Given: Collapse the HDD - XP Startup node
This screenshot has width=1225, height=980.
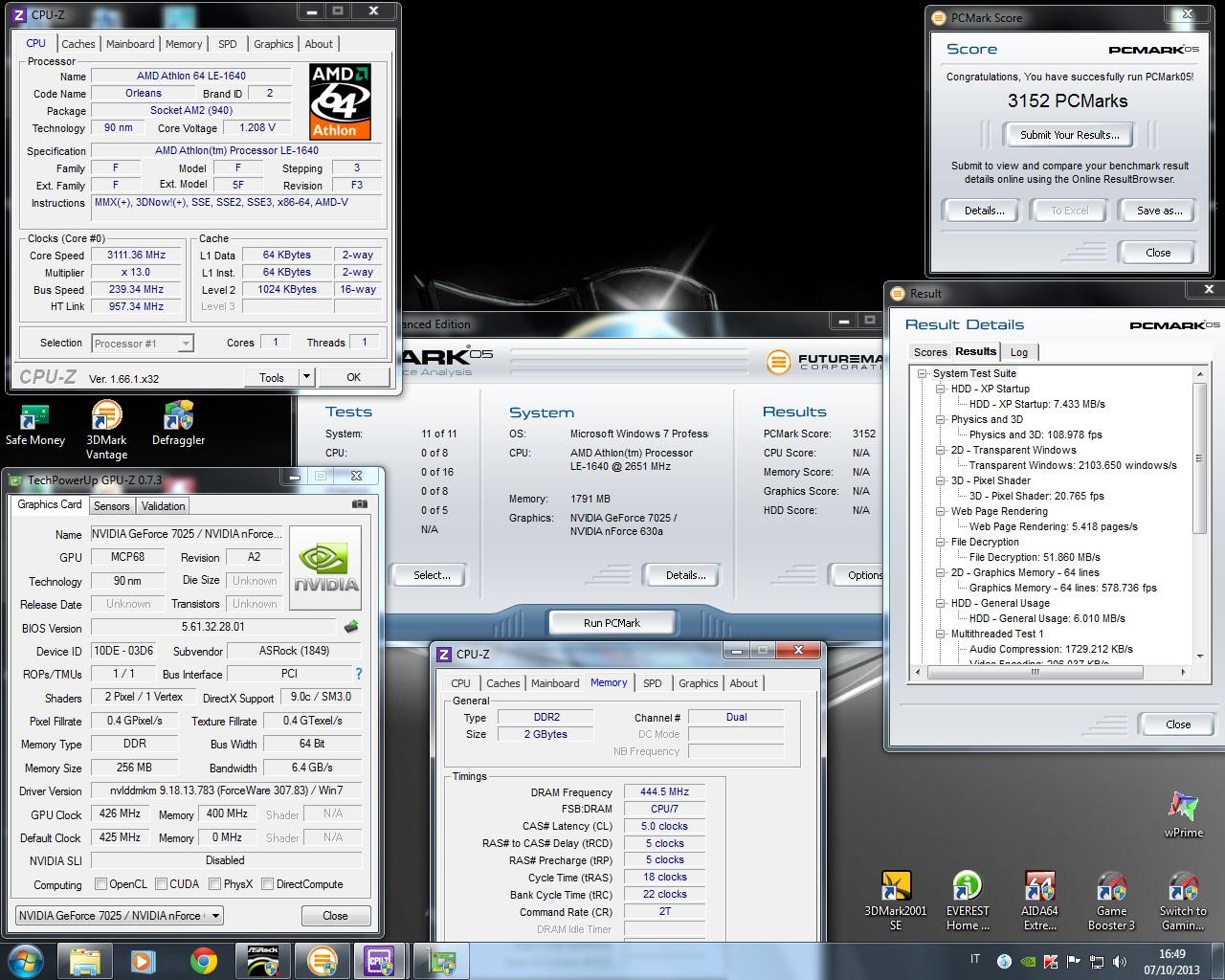Looking at the screenshot, I should (941, 389).
